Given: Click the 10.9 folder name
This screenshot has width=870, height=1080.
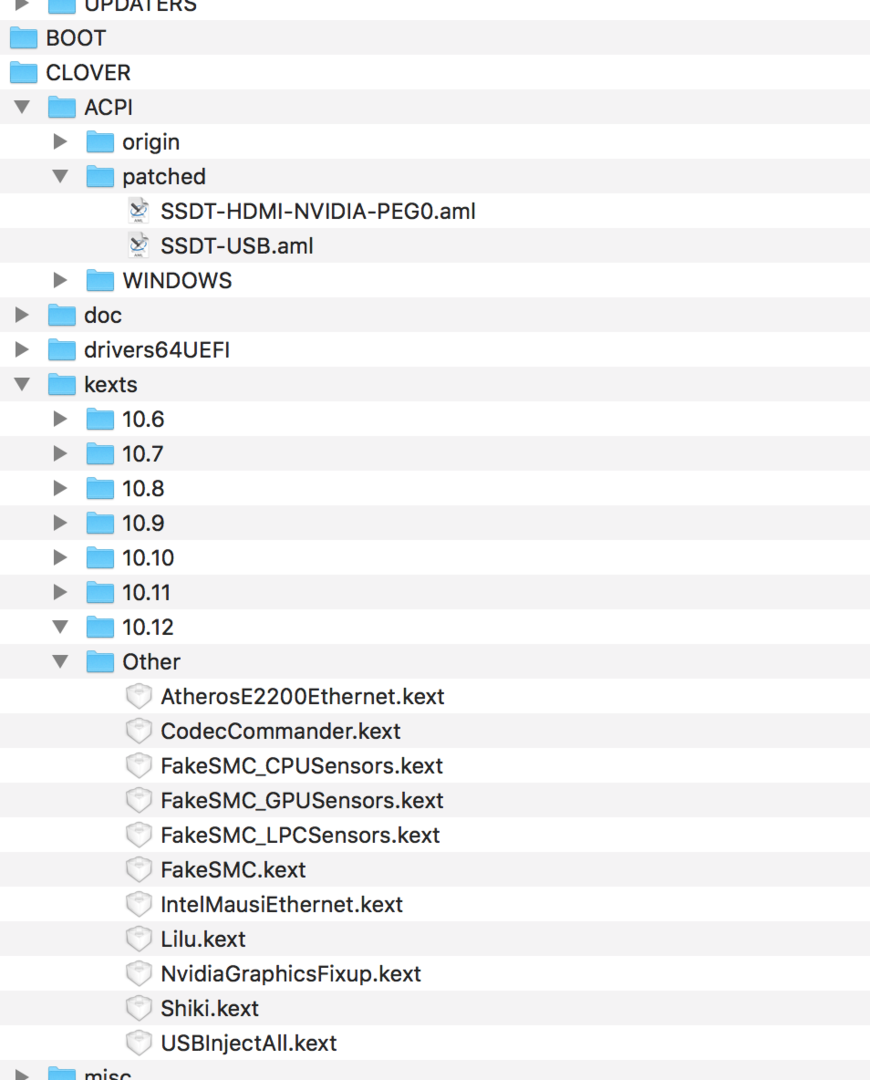Looking at the screenshot, I should (x=143, y=523).
